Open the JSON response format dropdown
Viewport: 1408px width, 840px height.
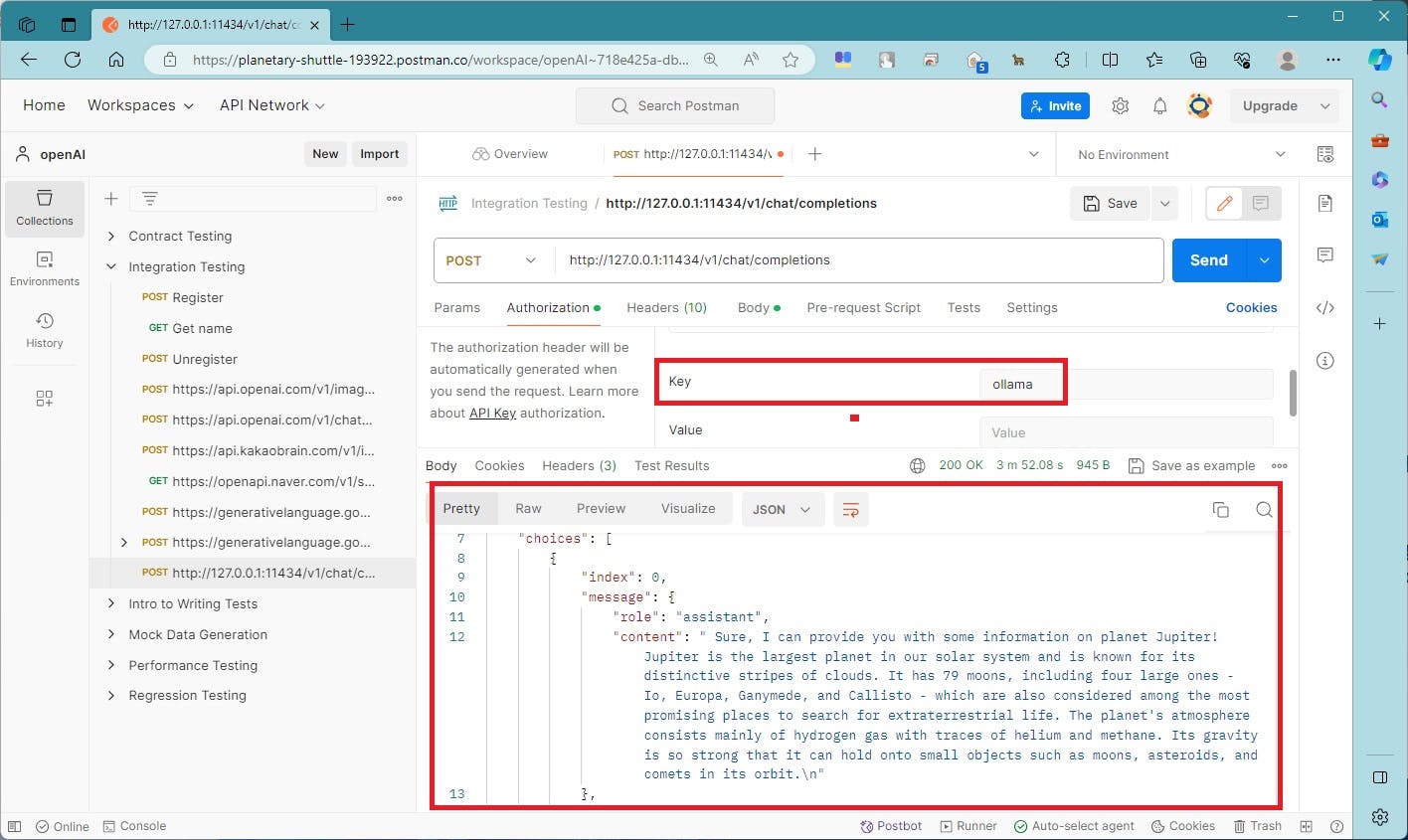click(782, 509)
